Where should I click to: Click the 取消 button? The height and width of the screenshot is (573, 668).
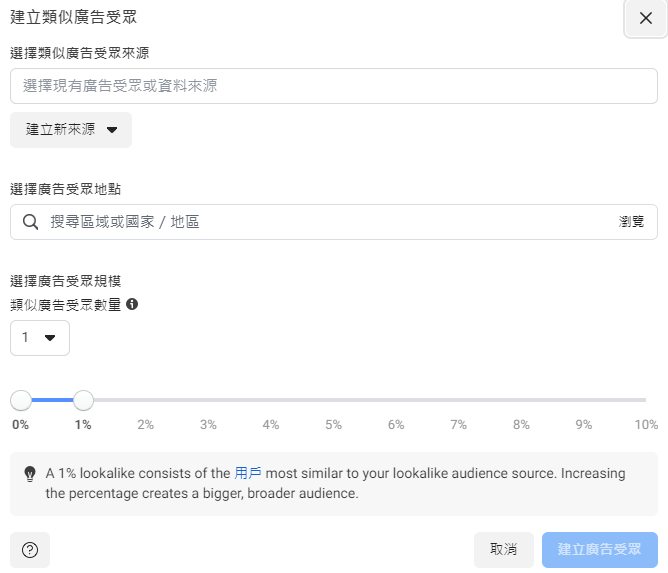coord(504,550)
